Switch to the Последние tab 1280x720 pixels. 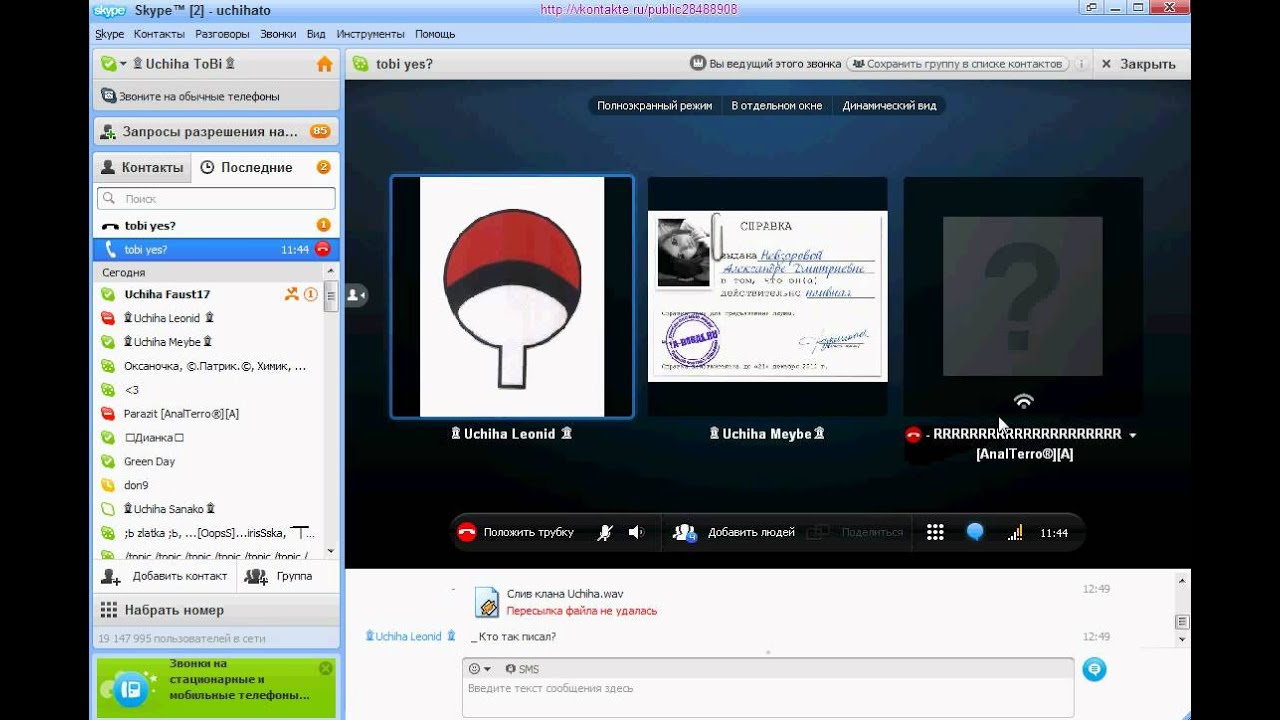(246, 167)
